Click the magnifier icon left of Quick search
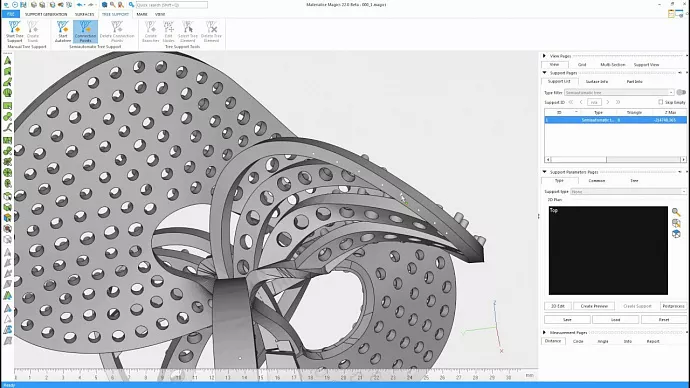This screenshot has height=388, width=690. pos(131,5)
